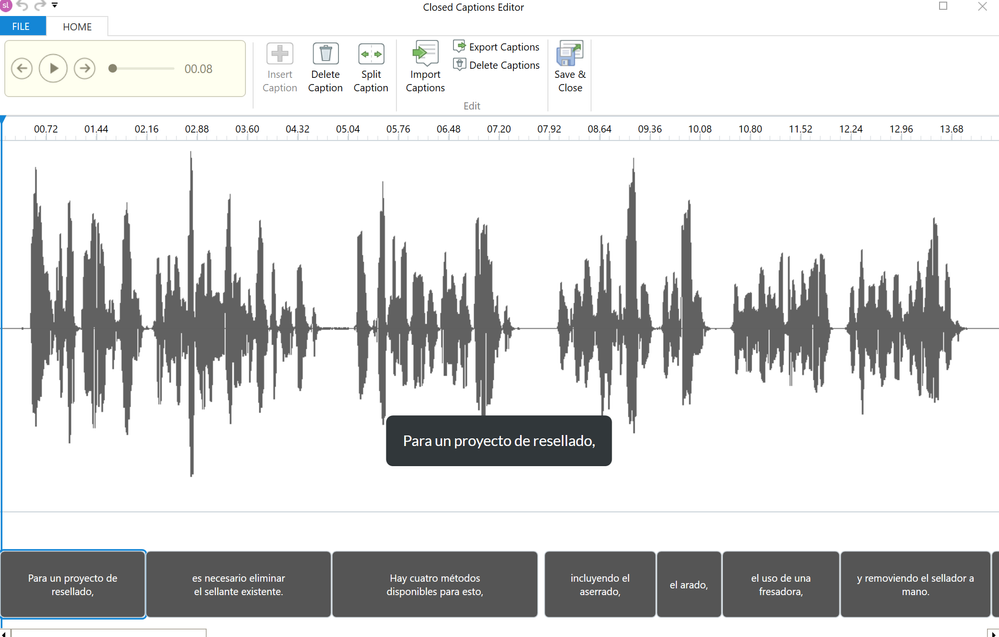Click the Split Caption icon
This screenshot has height=637, width=999.
pyautogui.click(x=371, y=55)
